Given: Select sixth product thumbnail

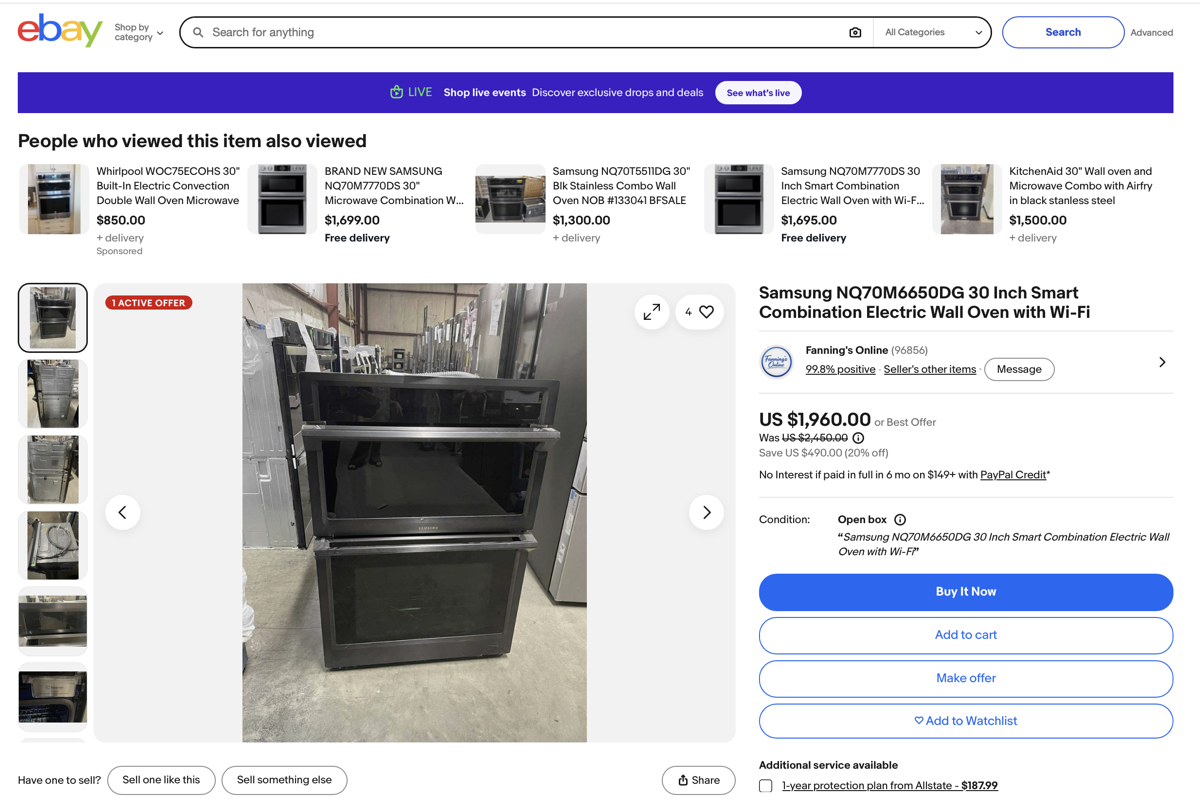Looking at the screenshot, I should pyautogui.click(x=53, y=697).
